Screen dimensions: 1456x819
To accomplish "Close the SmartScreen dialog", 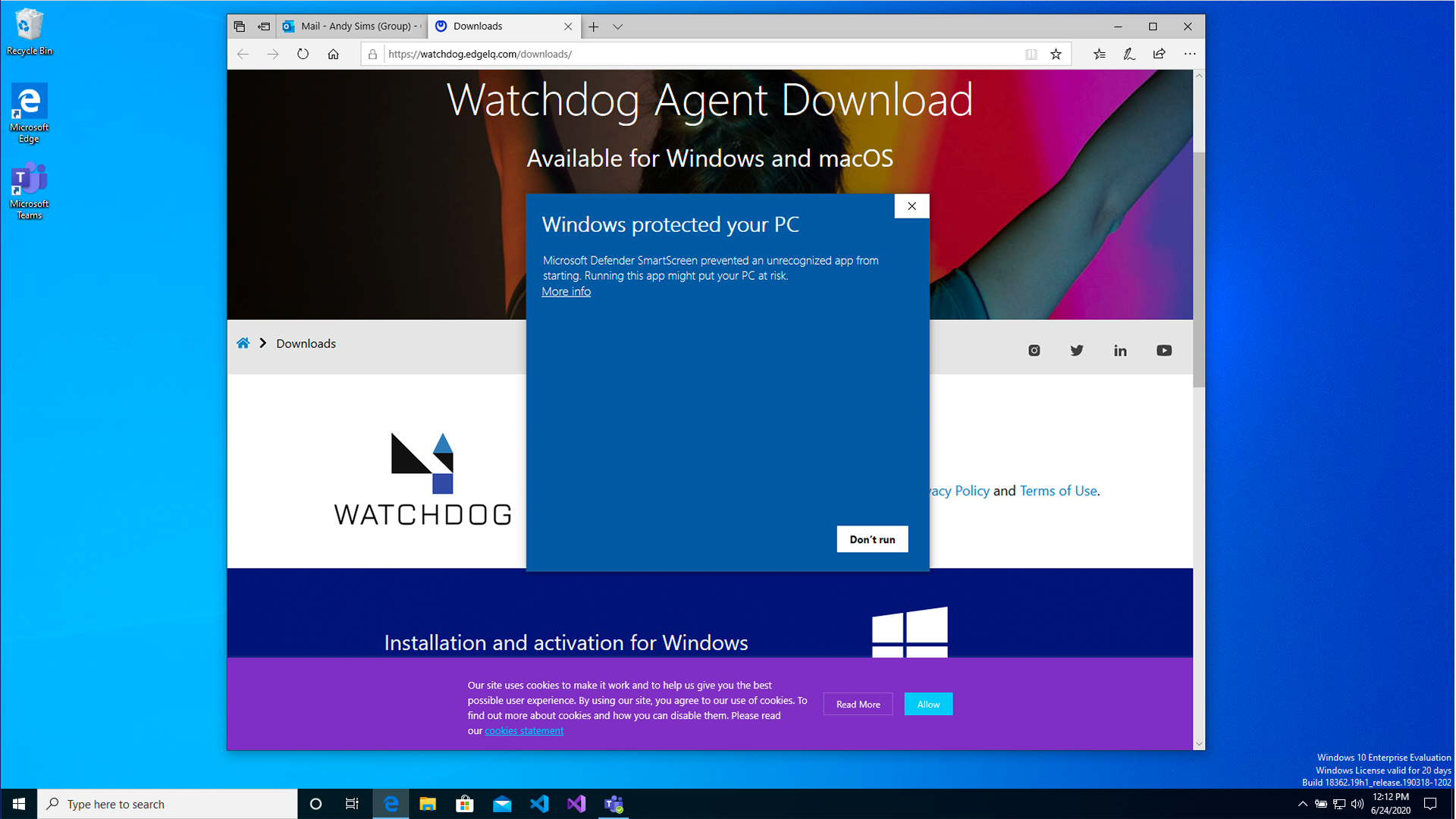I will 912,206.
